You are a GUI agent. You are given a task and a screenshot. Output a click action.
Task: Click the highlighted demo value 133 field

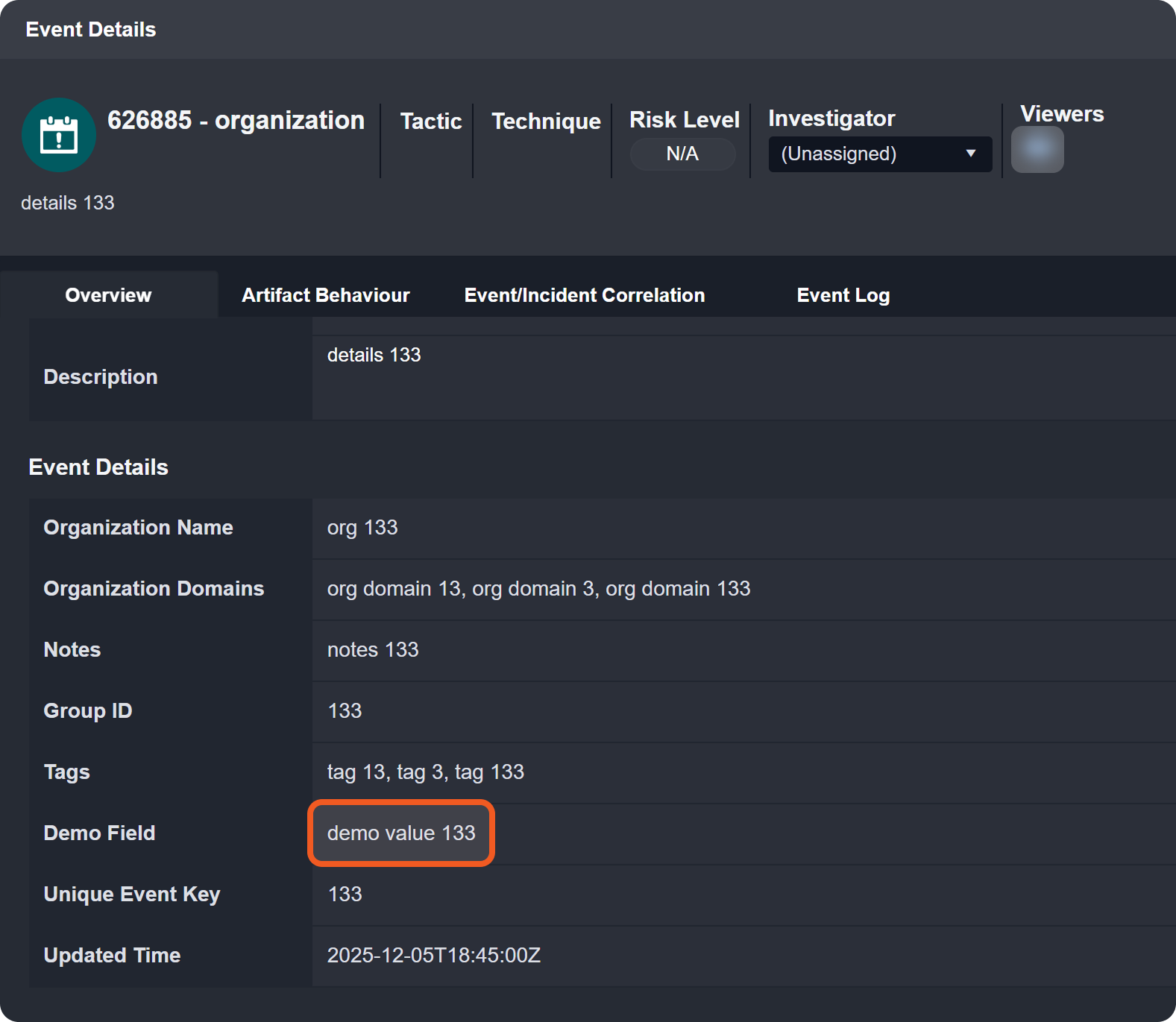(x=401, y=833)
